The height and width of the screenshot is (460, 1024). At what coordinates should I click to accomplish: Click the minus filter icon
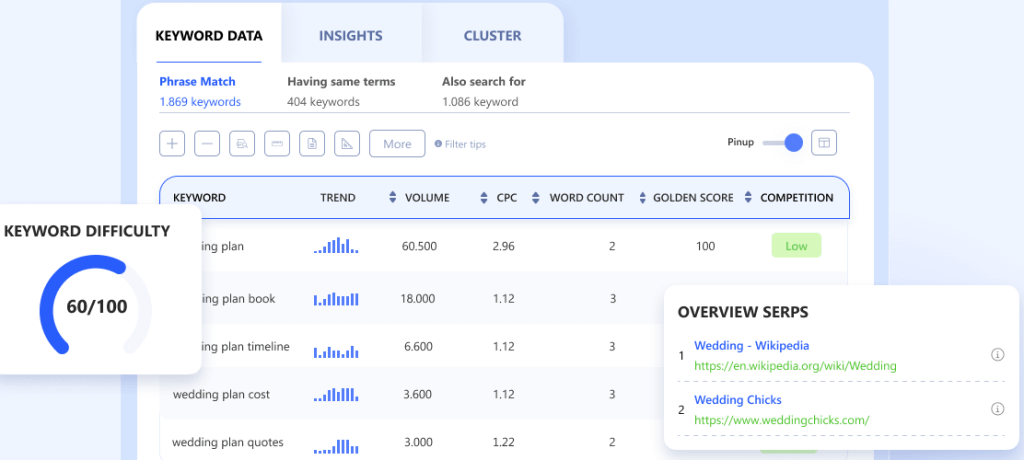pos(207,144)
